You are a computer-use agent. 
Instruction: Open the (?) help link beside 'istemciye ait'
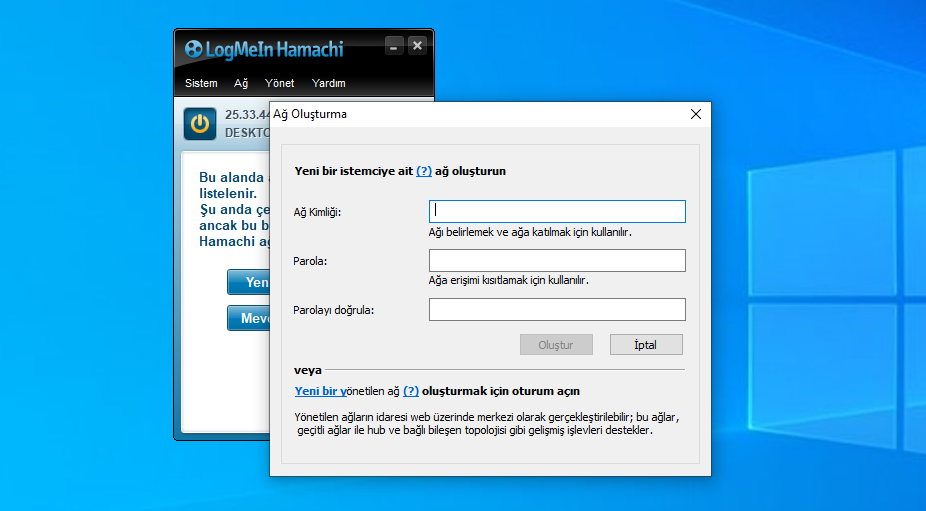(x=424, y=171)
